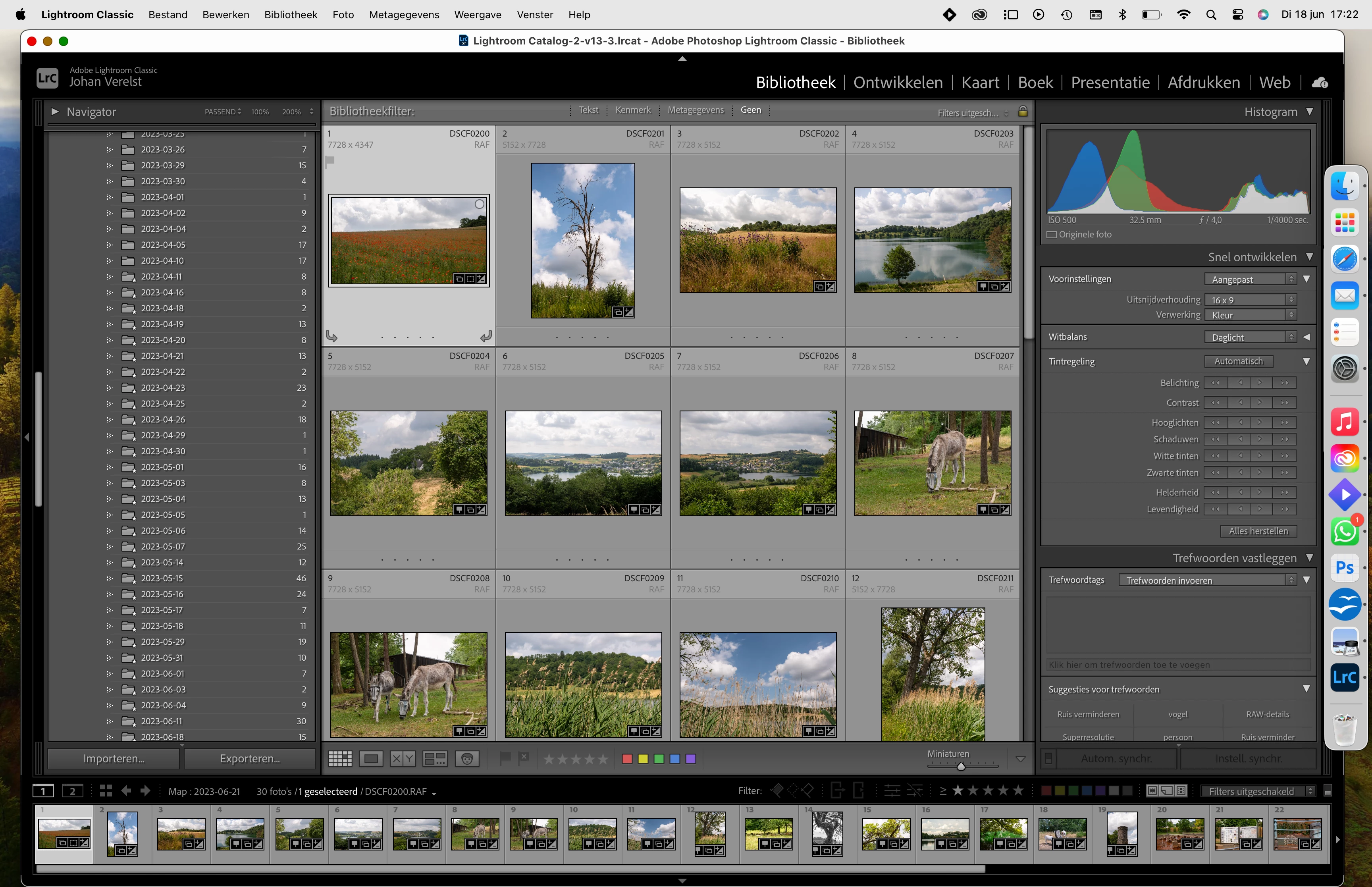Apply the red color label swatch
This screenshot has height=887, width=1372.
[x=627, y=759]
